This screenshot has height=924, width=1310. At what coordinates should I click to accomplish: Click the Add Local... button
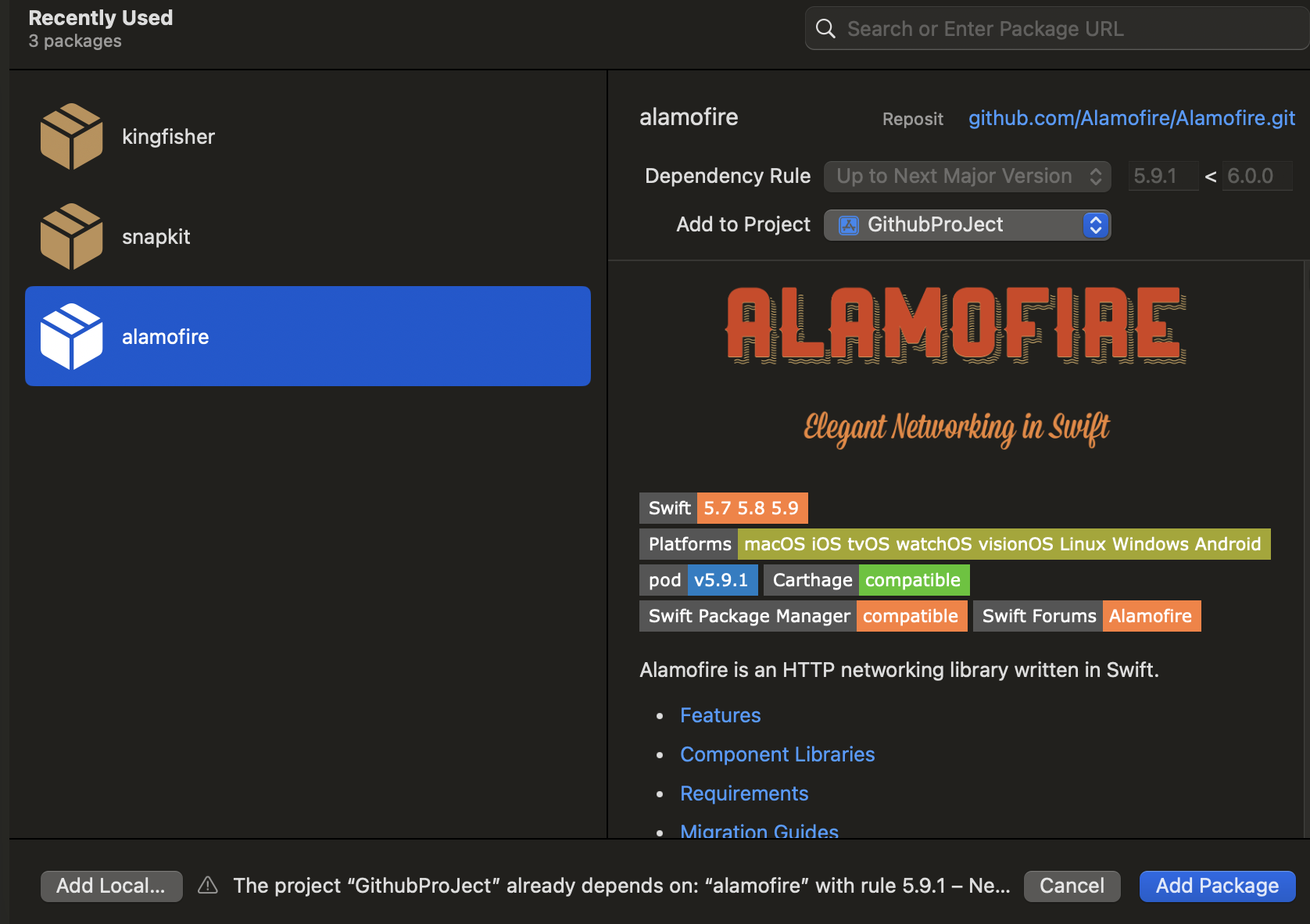pos(111,886)
